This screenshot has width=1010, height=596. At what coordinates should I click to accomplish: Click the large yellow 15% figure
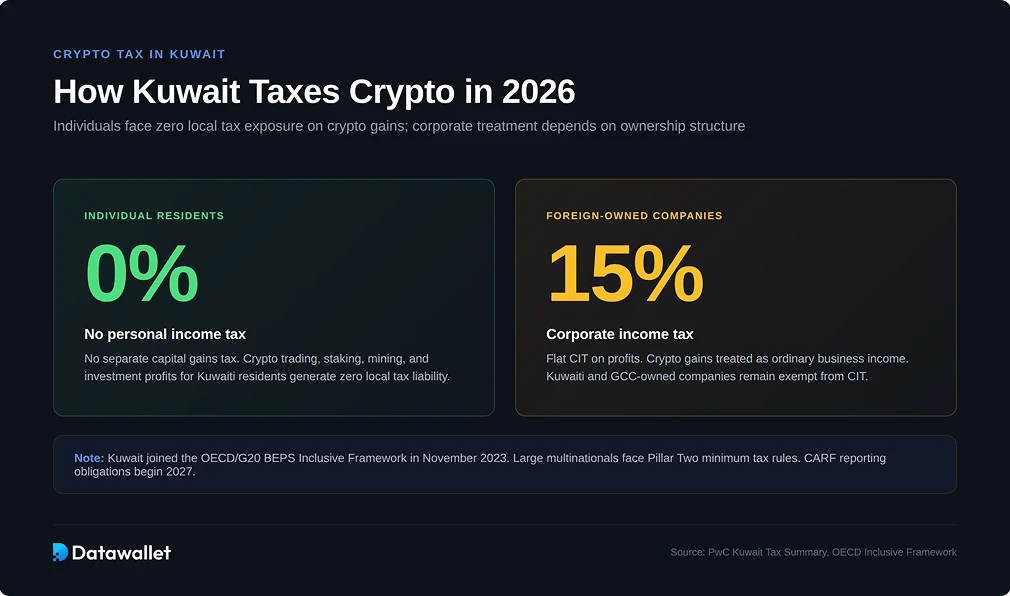[x=624, y=274]
